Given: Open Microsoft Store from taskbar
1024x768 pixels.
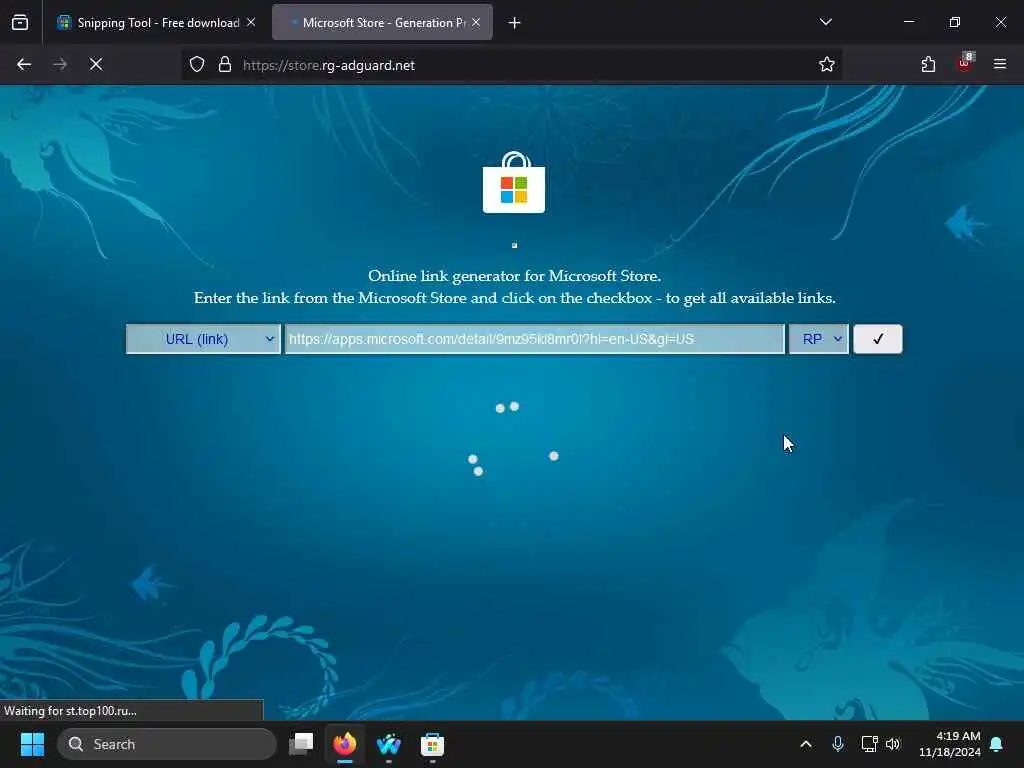Looking at the screenshot, I should click(432, 744).
